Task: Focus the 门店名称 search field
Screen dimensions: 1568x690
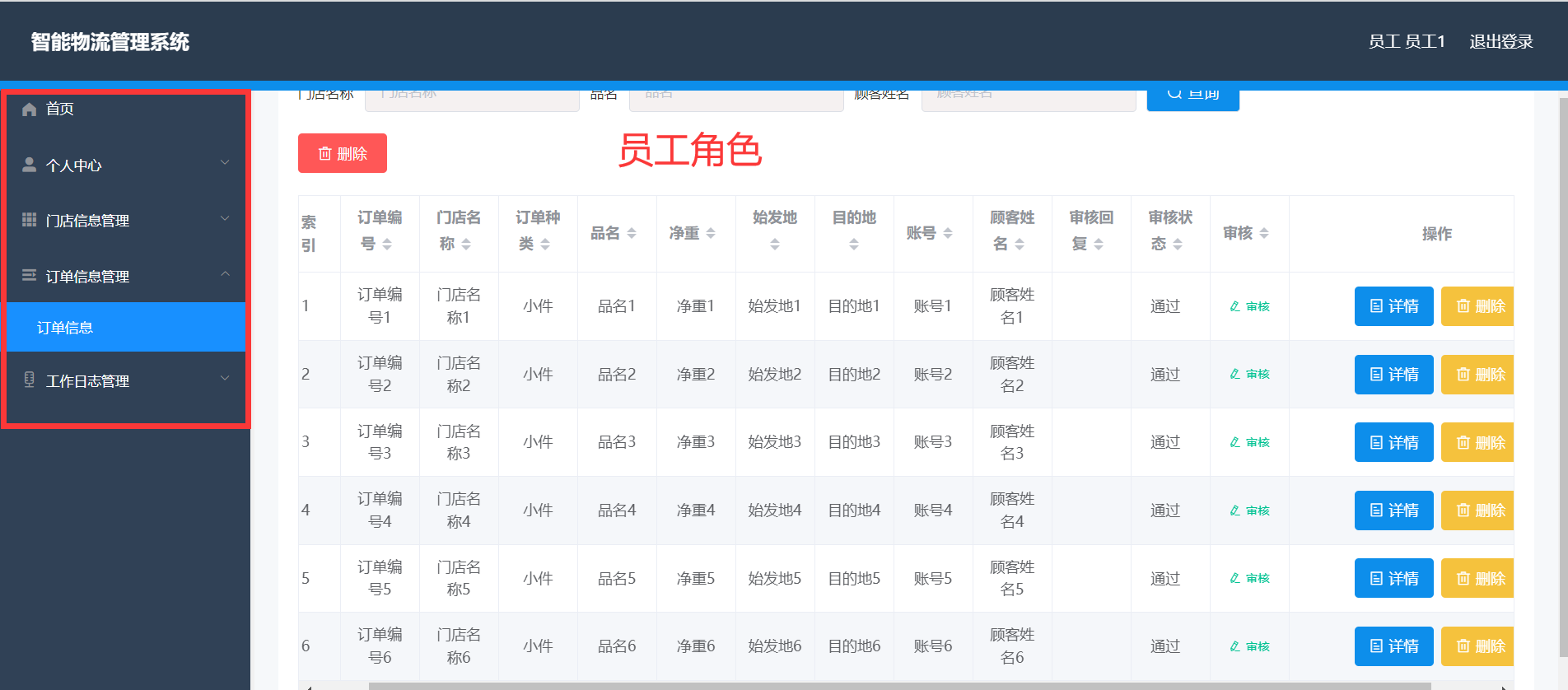Action: click(x=472, y=100)
